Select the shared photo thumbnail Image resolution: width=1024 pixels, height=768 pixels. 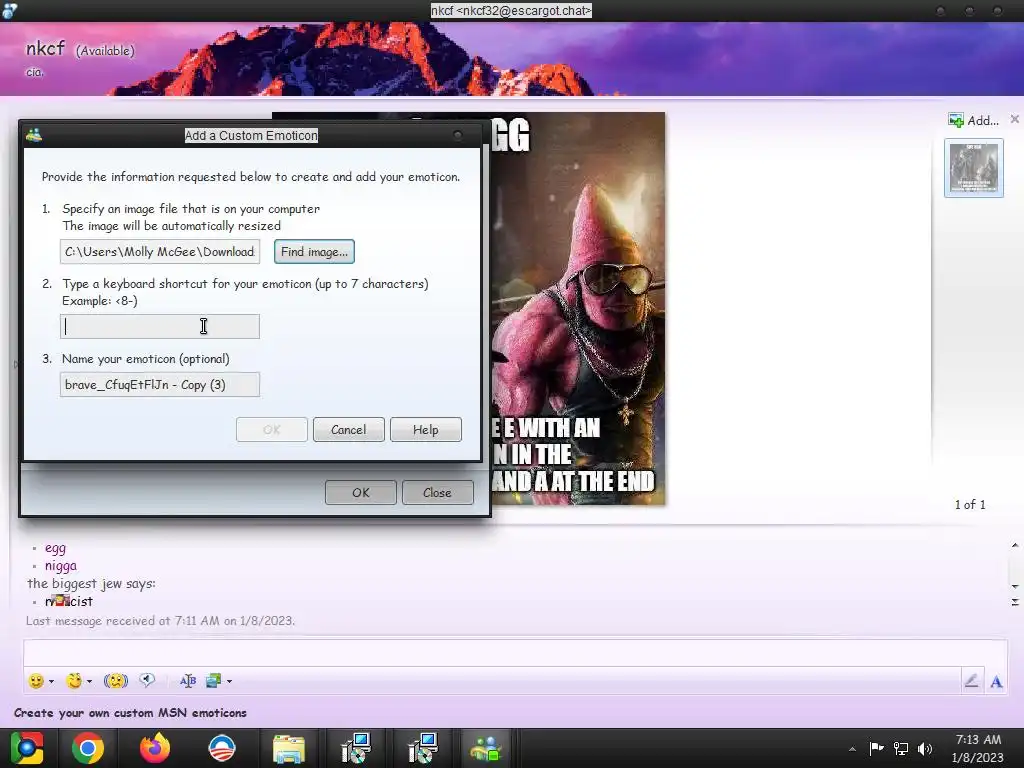[x=974, y=168]
